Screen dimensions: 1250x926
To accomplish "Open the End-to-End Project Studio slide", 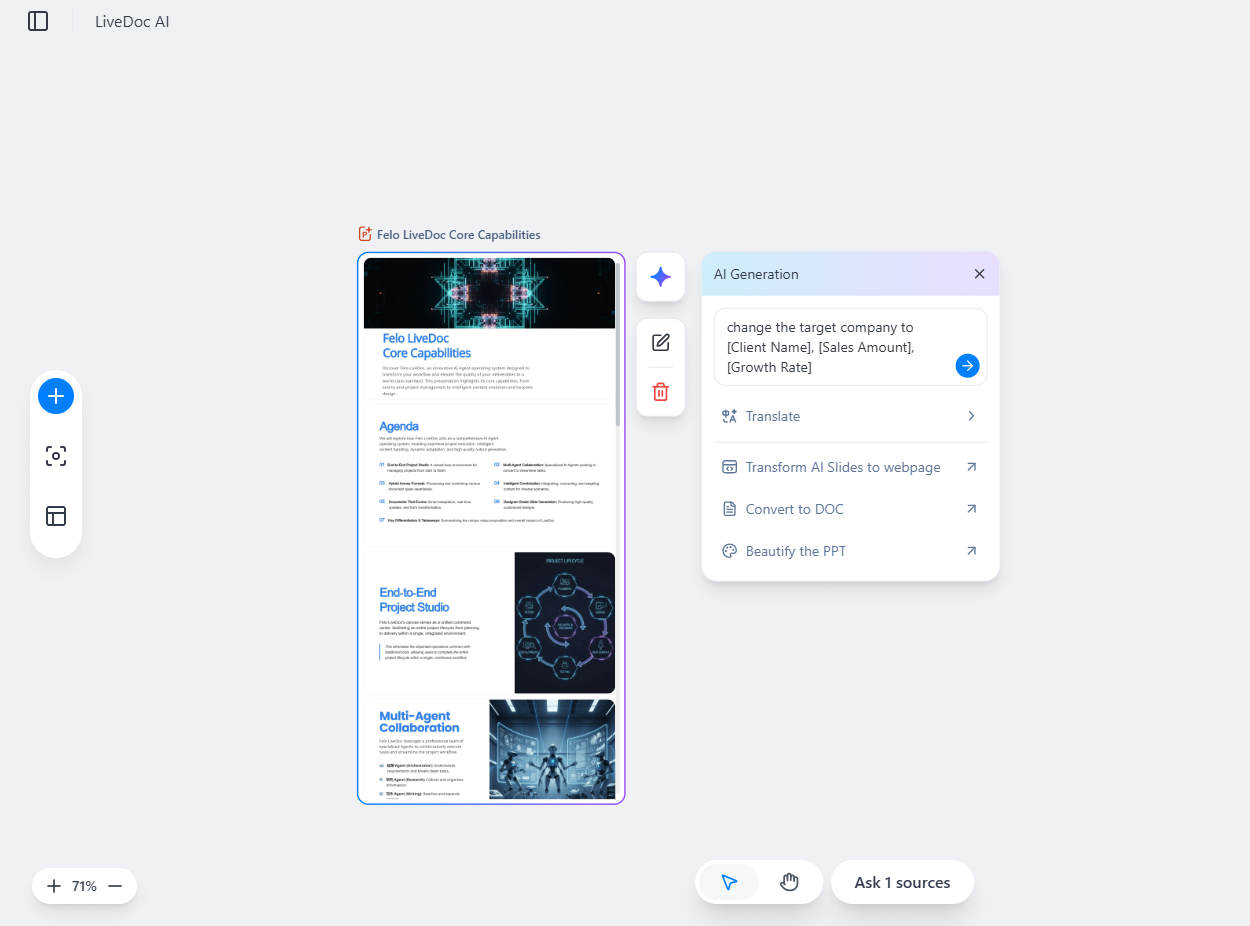I will pyautogui.click(x=490, y=622).
